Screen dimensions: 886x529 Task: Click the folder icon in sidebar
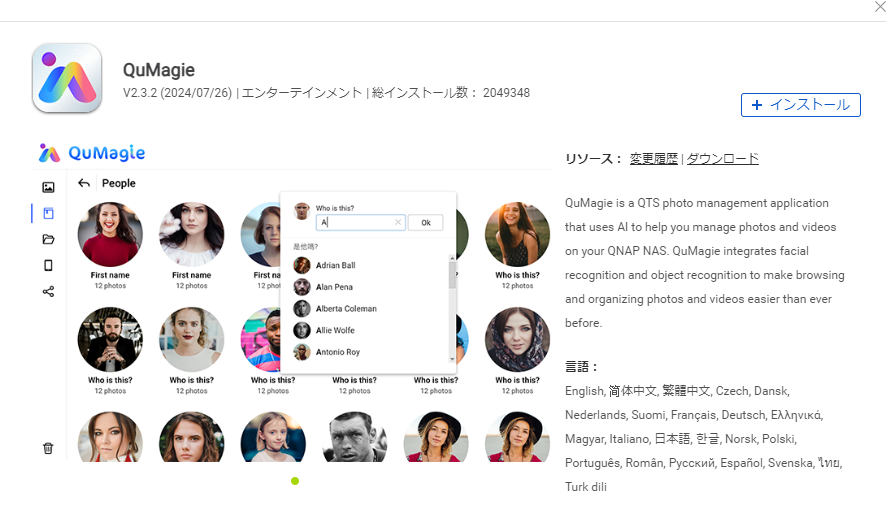(49, 239)
